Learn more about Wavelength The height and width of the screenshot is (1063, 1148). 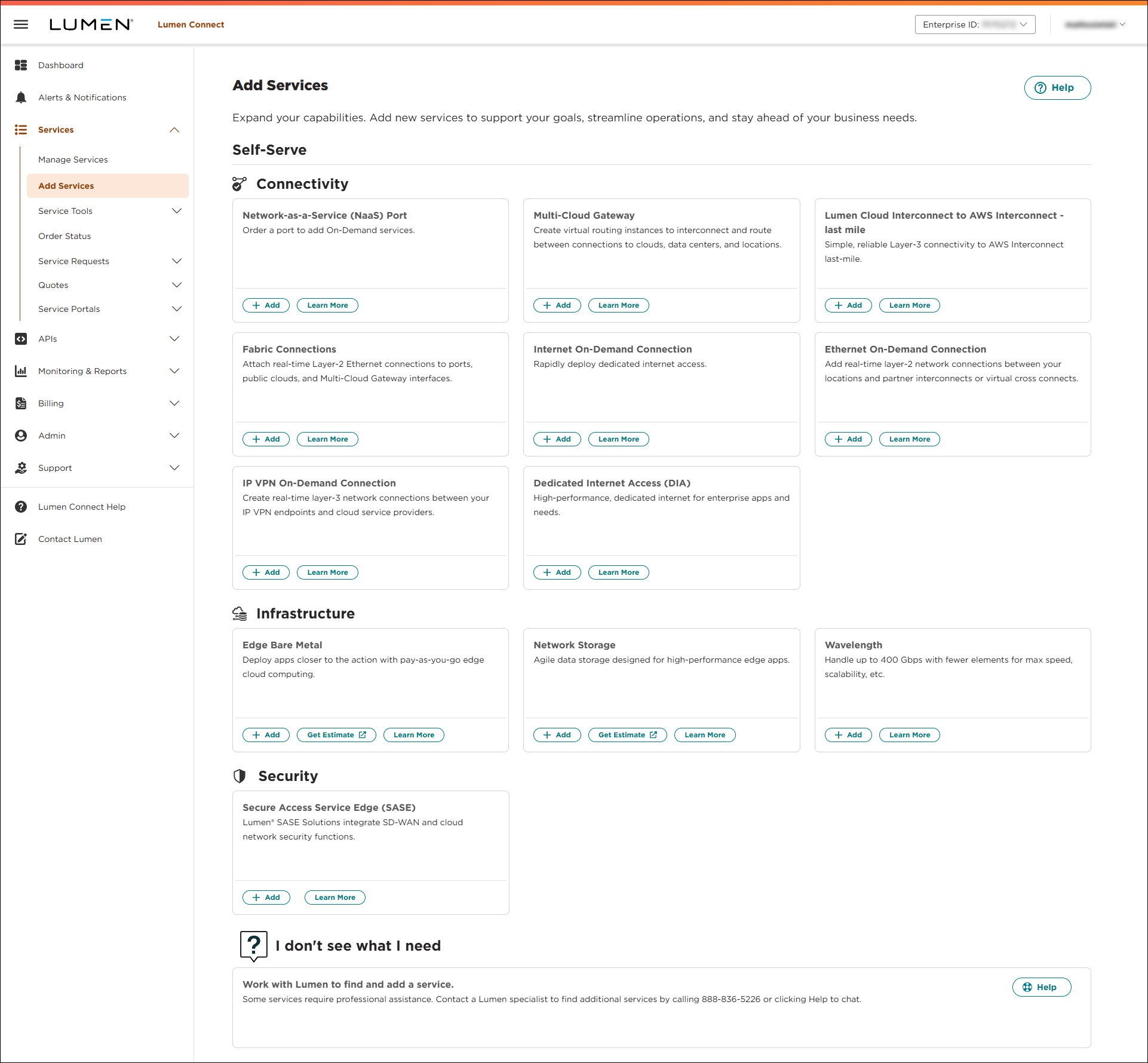pos(910,735)
